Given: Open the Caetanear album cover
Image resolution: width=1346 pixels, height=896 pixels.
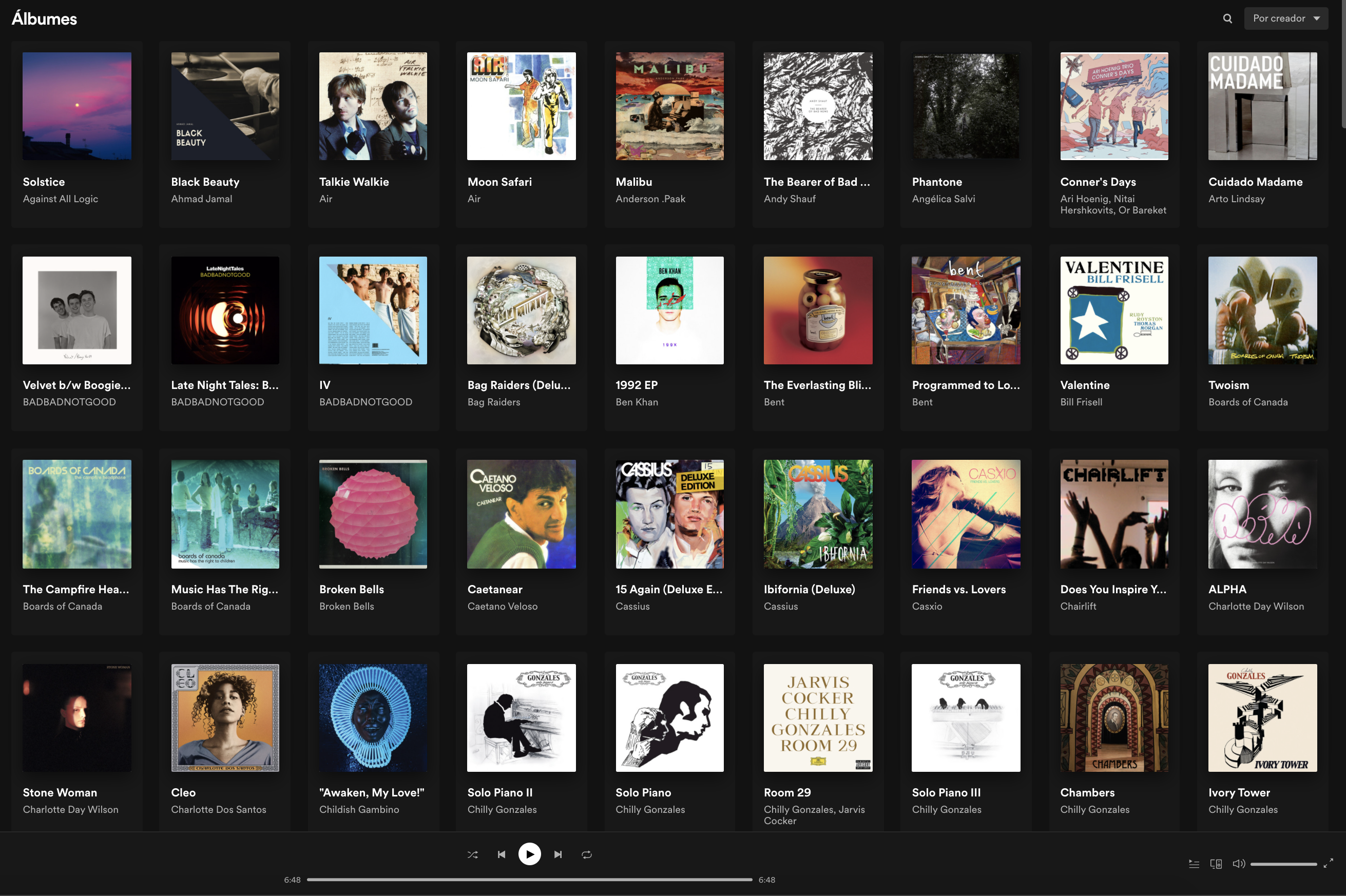Looking at the screenshot, I should tap(521, 514).
